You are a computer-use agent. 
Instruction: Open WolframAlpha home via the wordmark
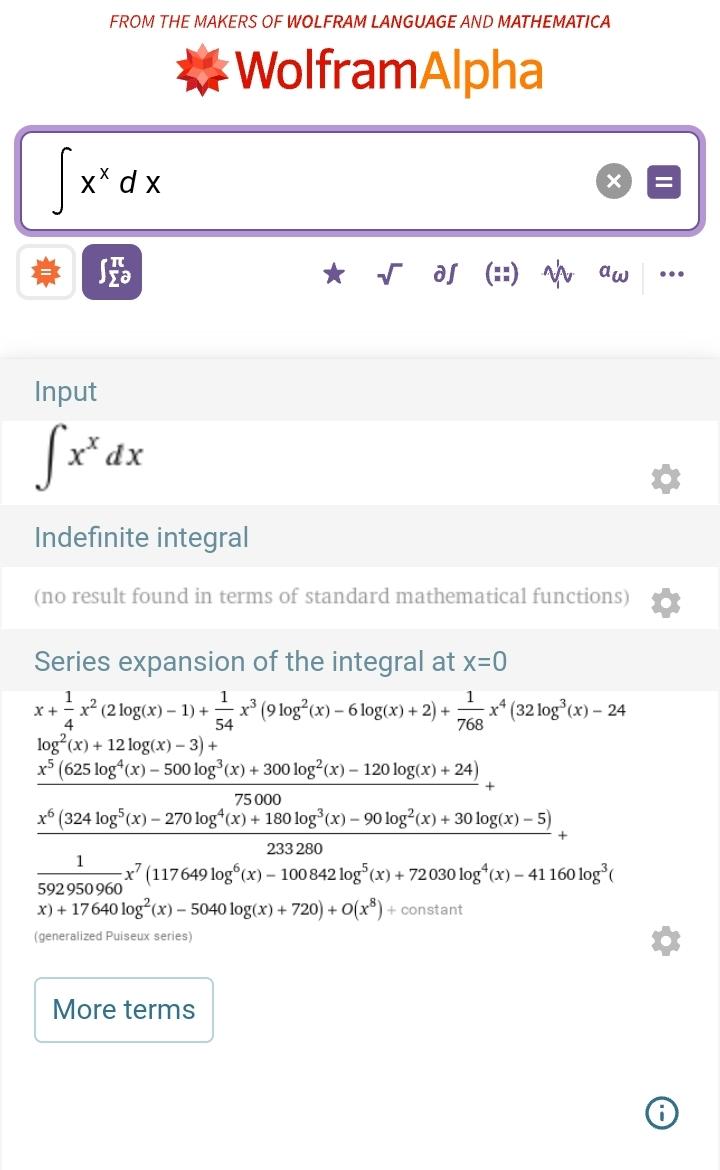point(390,70)
